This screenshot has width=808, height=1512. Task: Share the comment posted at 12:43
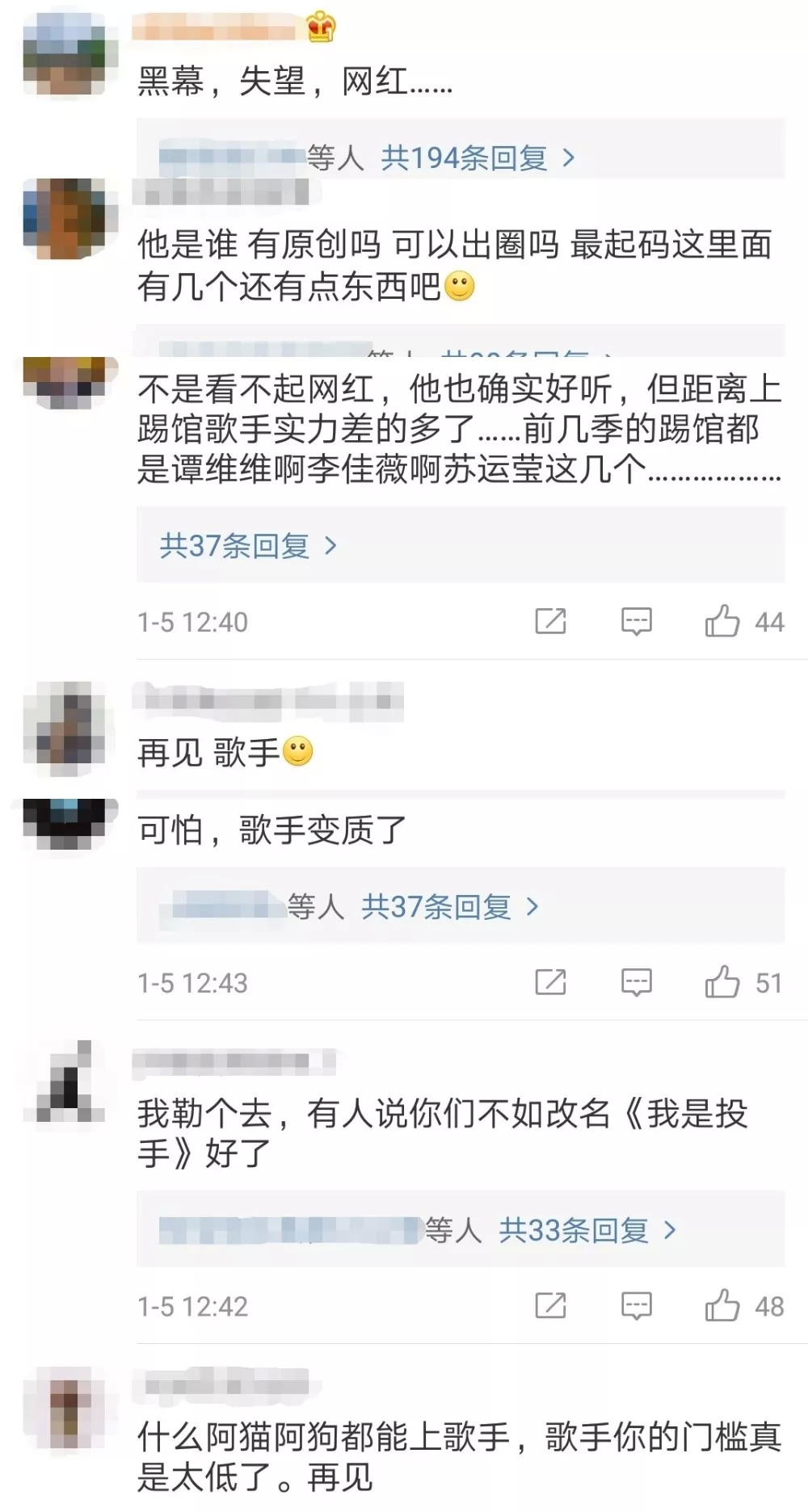click(551, 981)
